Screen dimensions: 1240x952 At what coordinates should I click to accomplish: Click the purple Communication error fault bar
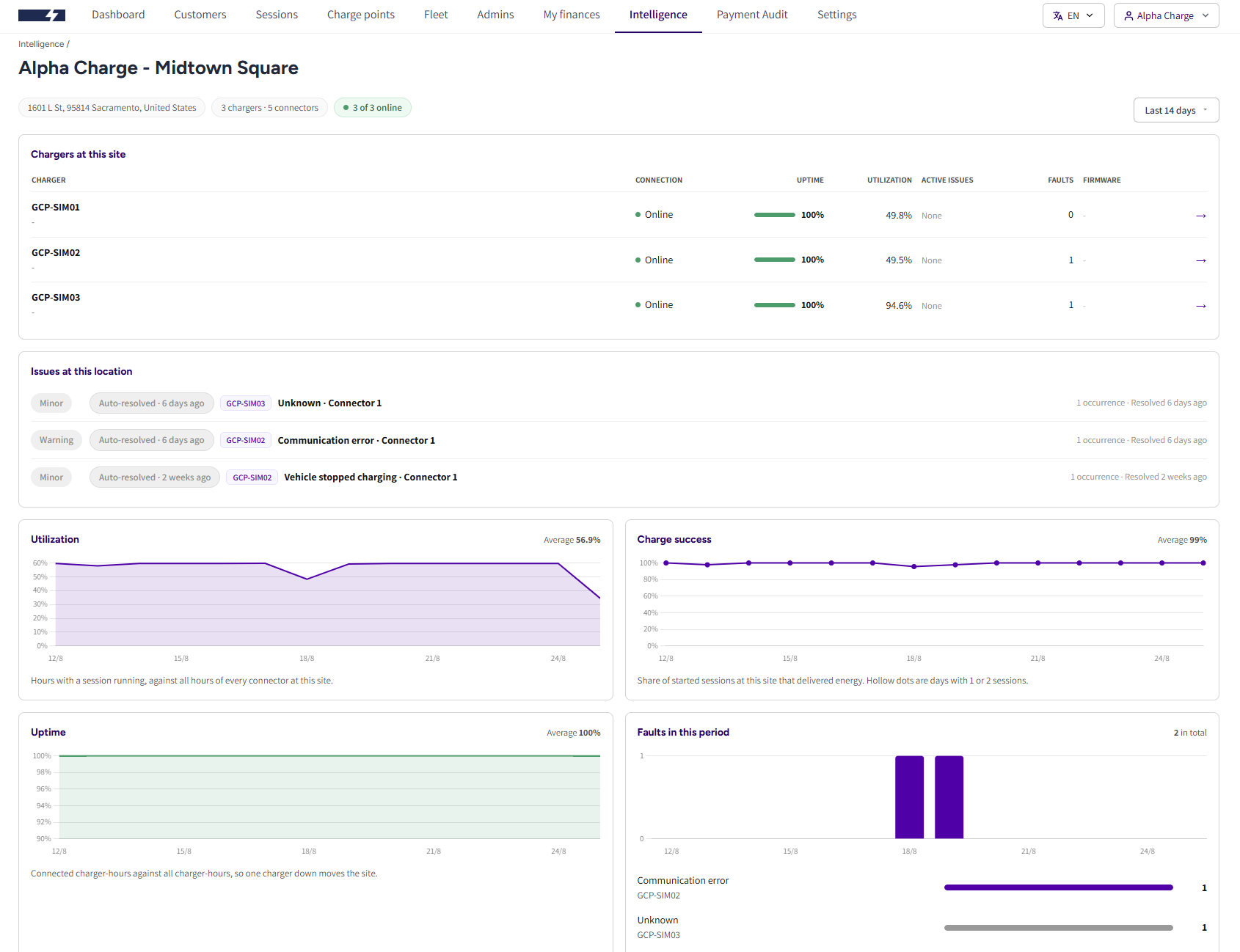[1058, 887]
